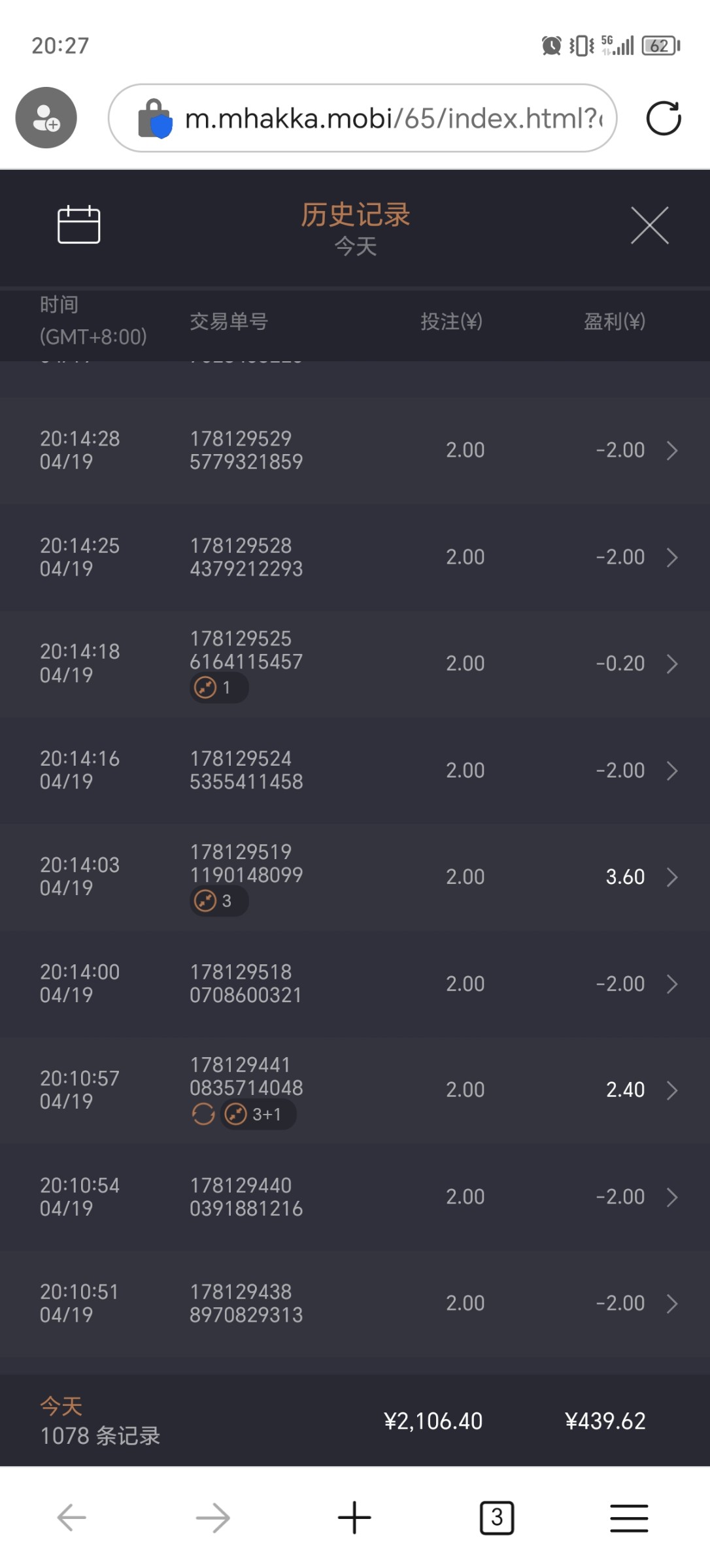Open the calendar date picker icon
The image size is (710, 1568).
point(78,225)
